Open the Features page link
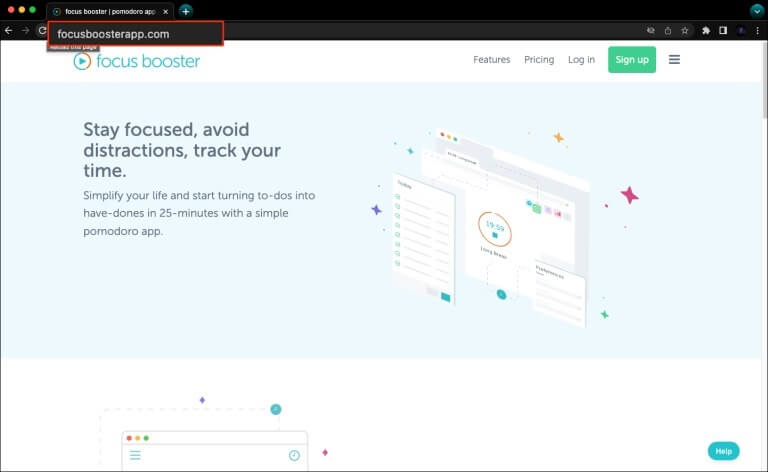Screen dimensions: 768x472 pyautogui.click(x=491, y=60)
